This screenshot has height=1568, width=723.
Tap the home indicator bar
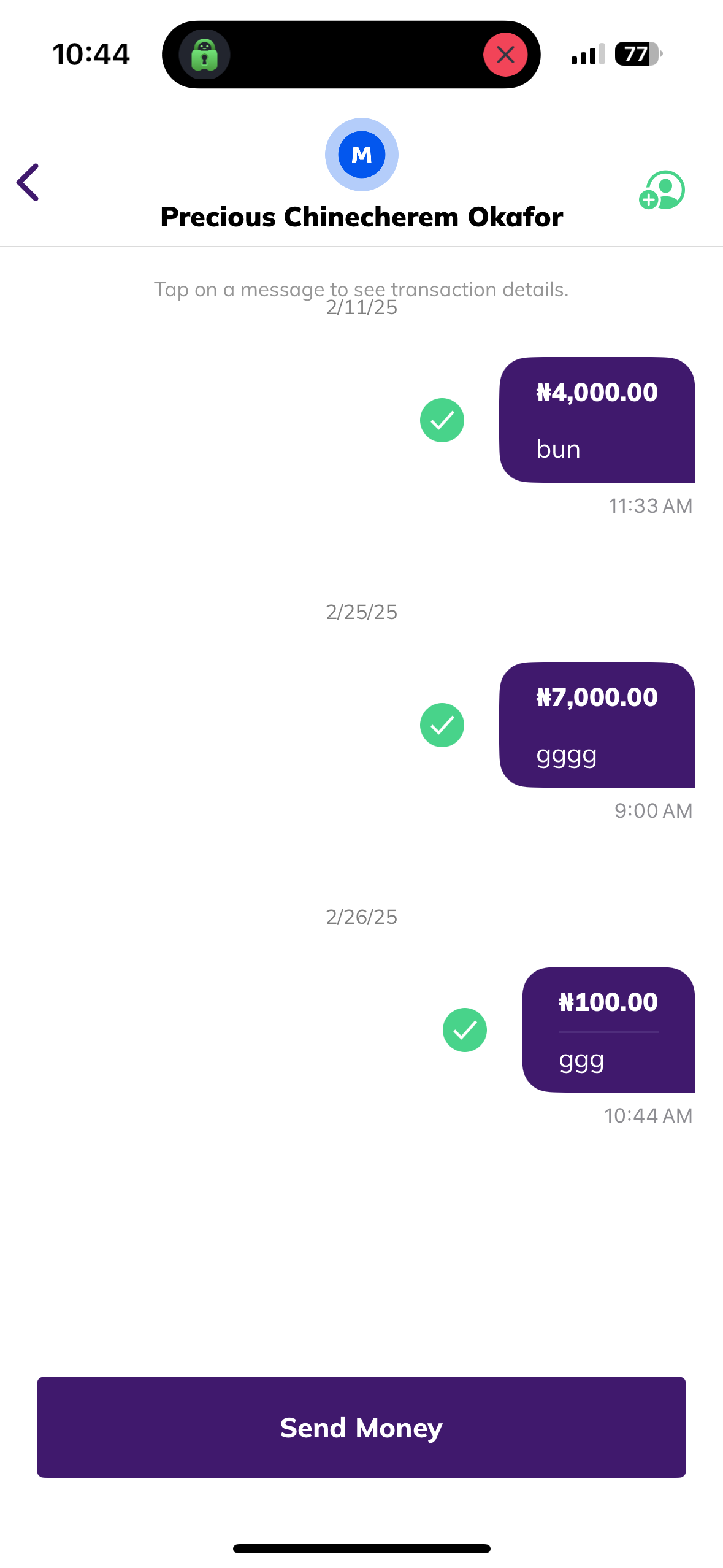(361, 1548)
